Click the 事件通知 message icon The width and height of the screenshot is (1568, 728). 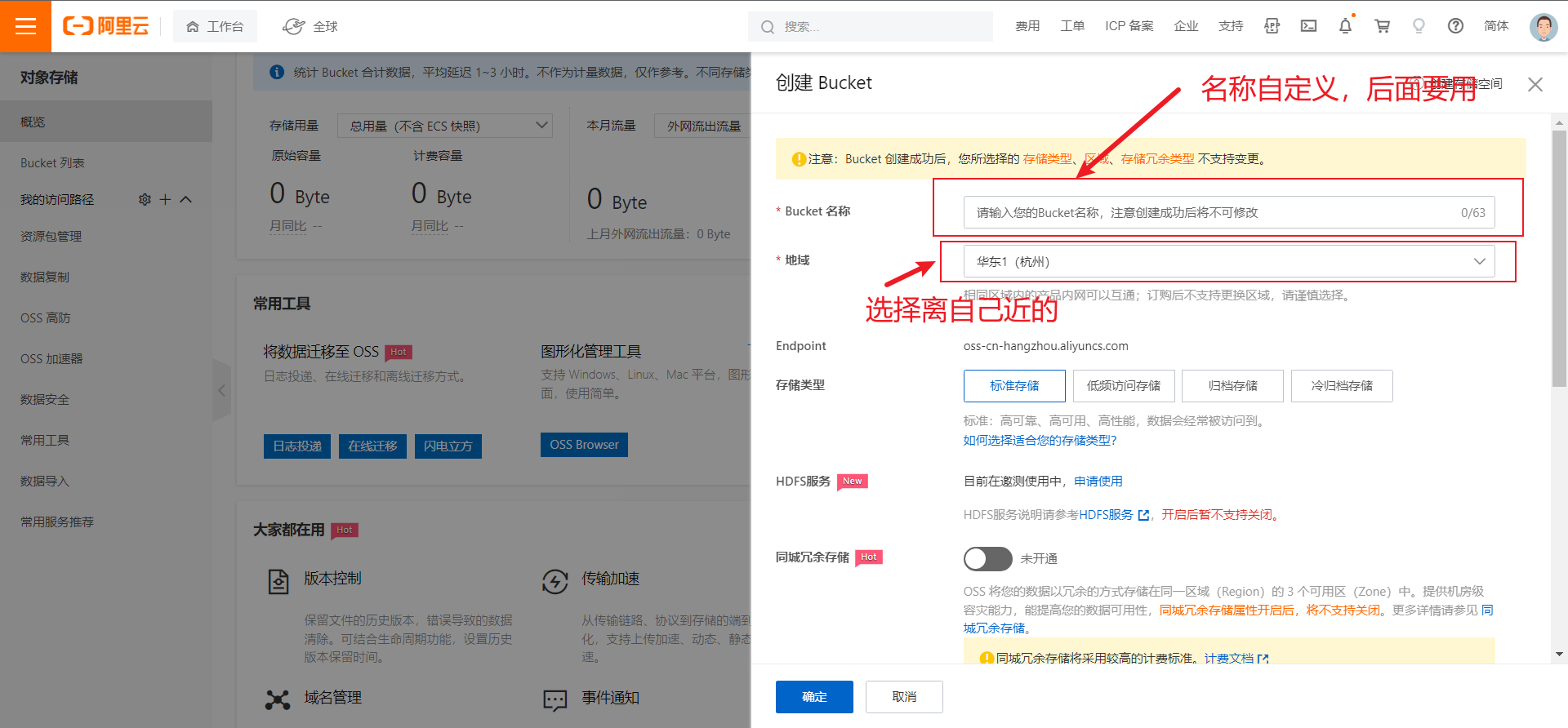pyautogui.click(x=555, y=699)
